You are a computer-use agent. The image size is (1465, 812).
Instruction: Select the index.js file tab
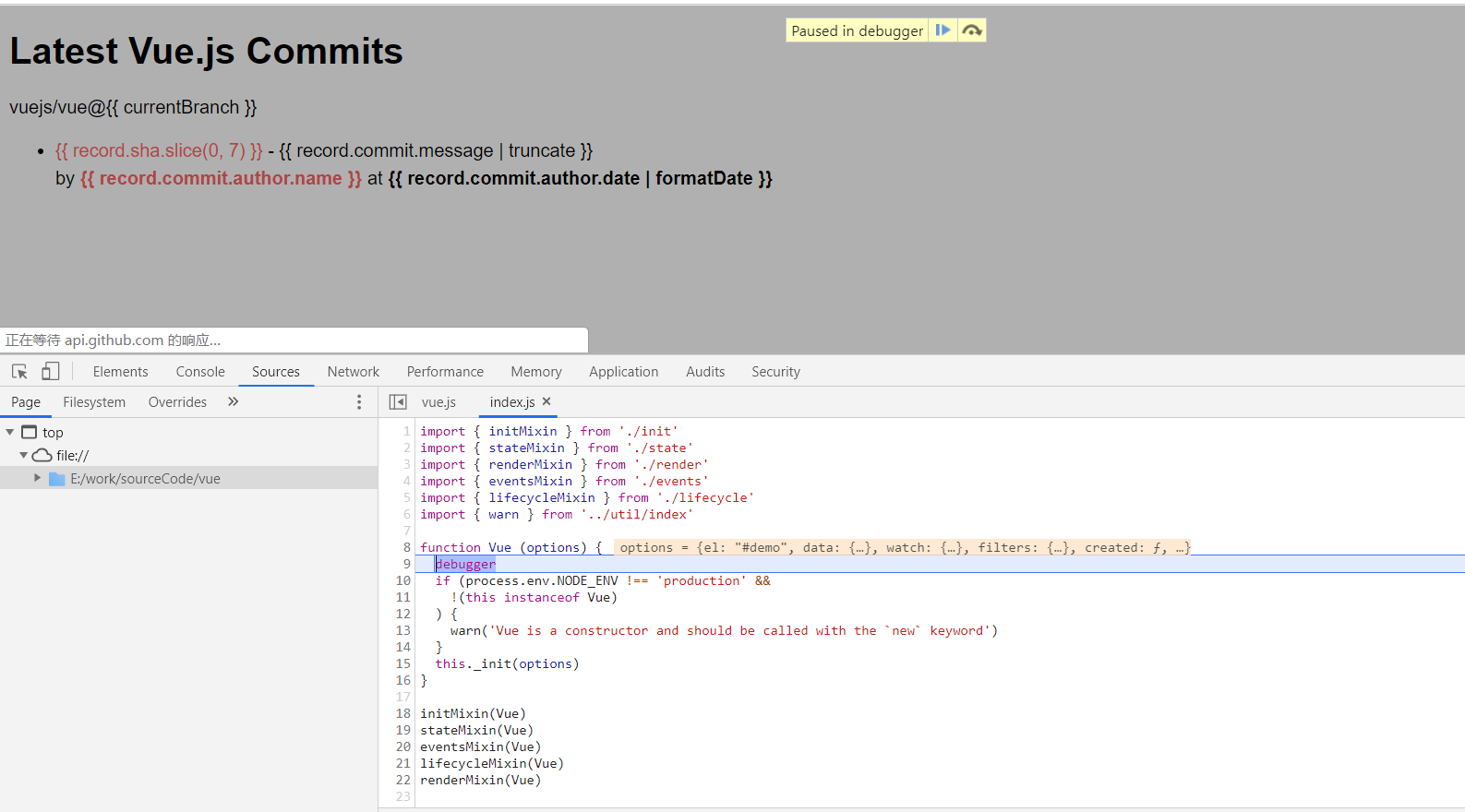pos(512,401)
